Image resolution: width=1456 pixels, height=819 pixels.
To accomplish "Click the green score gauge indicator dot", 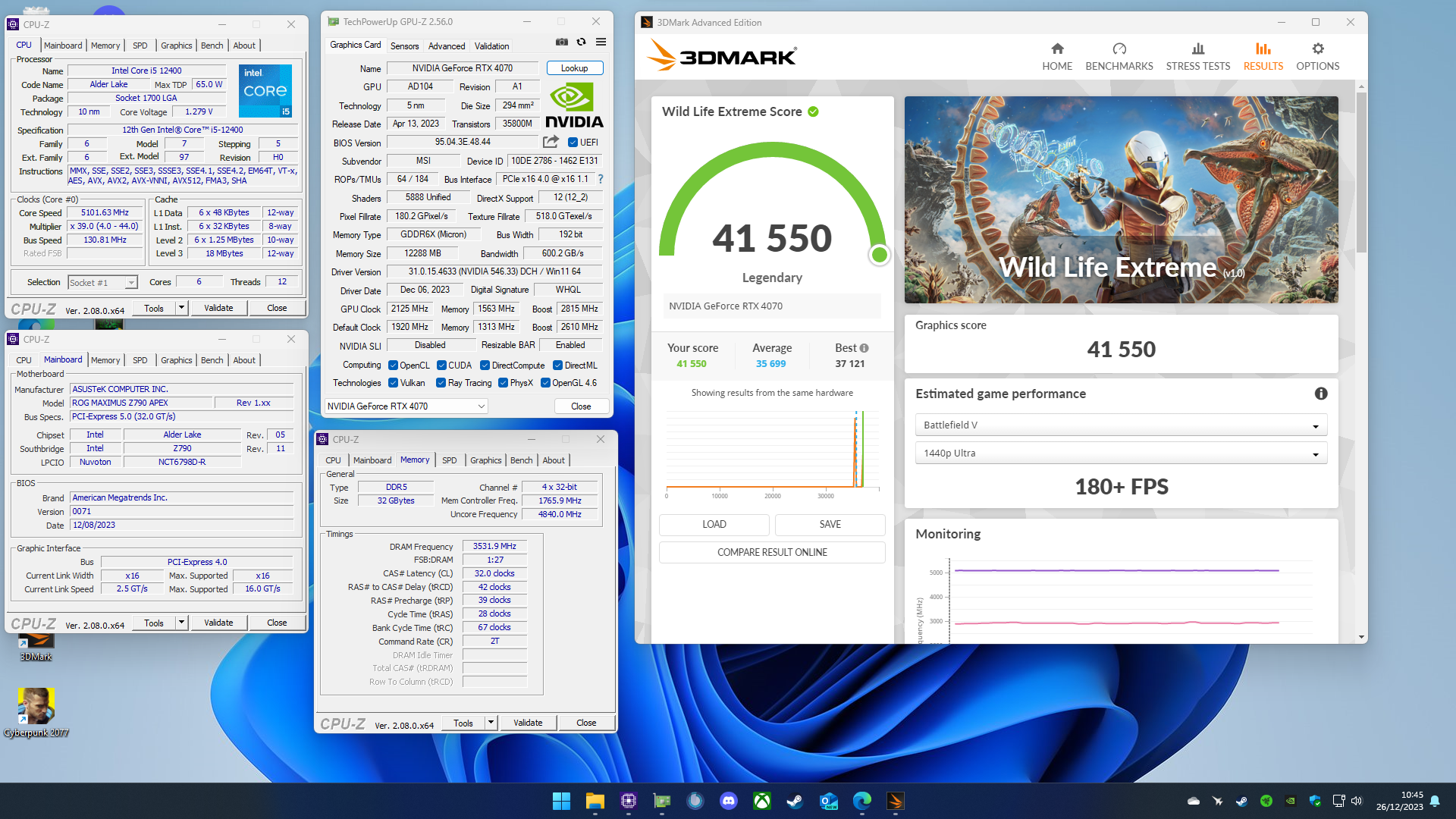I will click(880, 255).
